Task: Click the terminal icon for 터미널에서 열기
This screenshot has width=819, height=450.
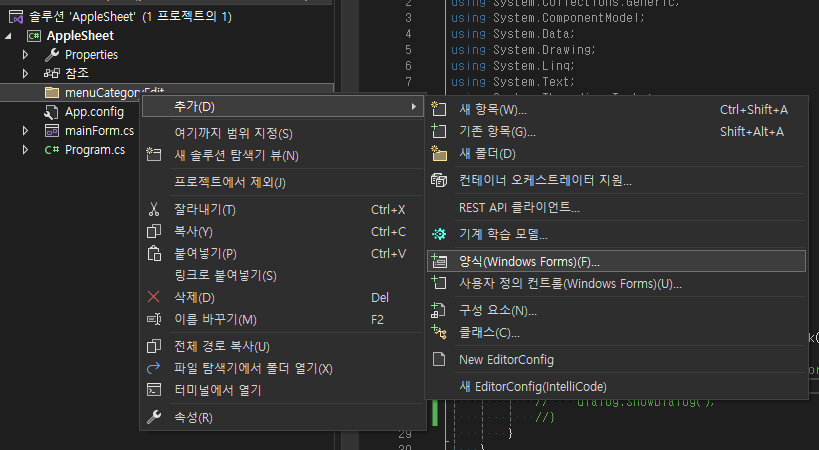Action: tap(154, 390)
